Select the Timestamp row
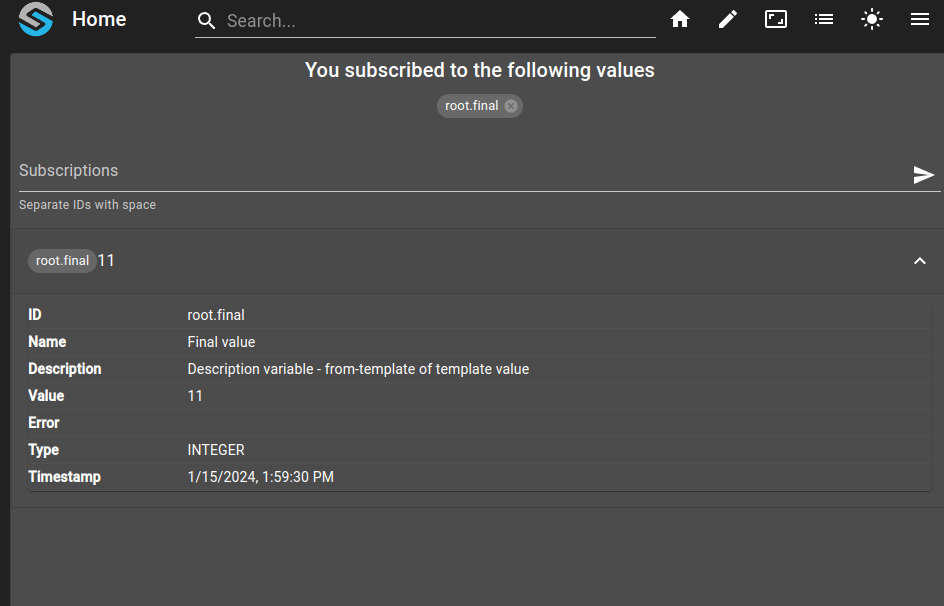The width and height of the screenshot is (944, 606). (479, 477)
